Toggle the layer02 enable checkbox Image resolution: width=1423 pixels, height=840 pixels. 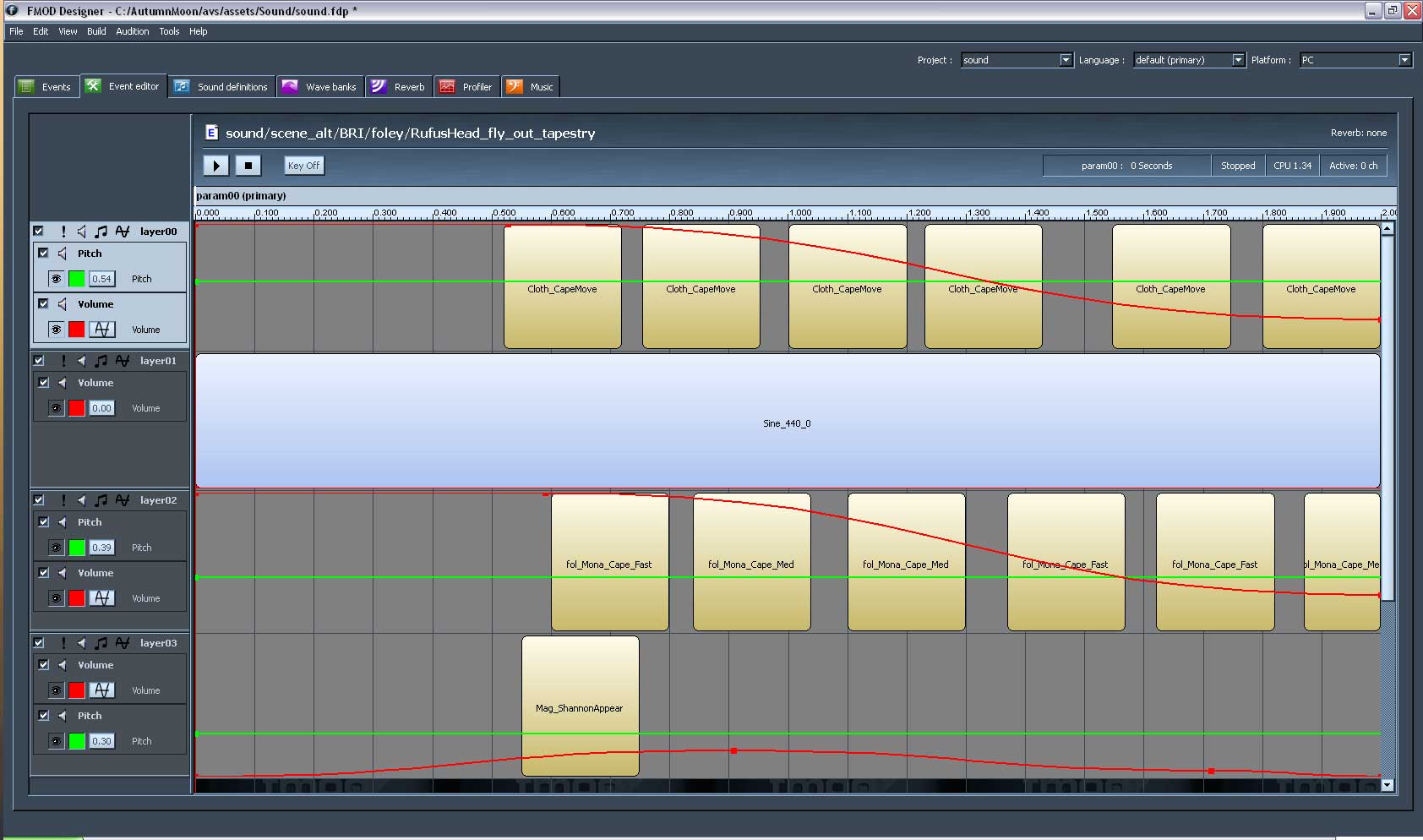[x=38, y=500]
